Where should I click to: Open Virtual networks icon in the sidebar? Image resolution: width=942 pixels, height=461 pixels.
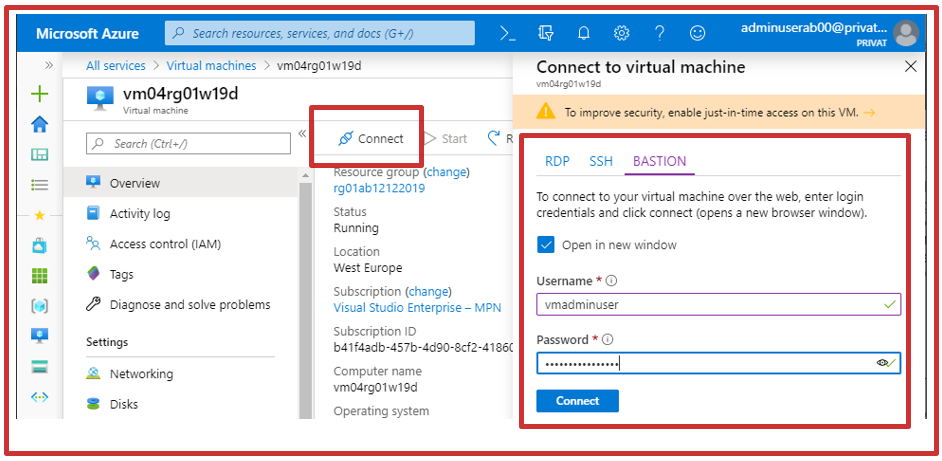click(x=40, y=397)
